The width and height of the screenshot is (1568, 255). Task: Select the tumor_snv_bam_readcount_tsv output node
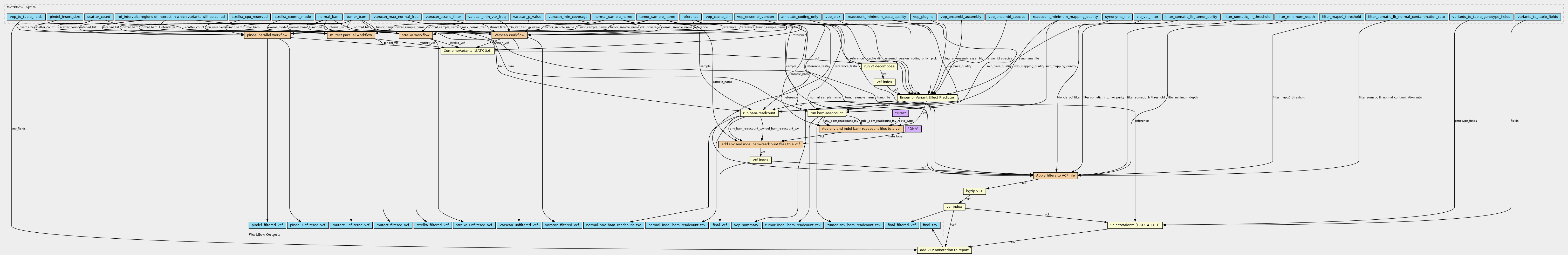click(x=854, y=225)
